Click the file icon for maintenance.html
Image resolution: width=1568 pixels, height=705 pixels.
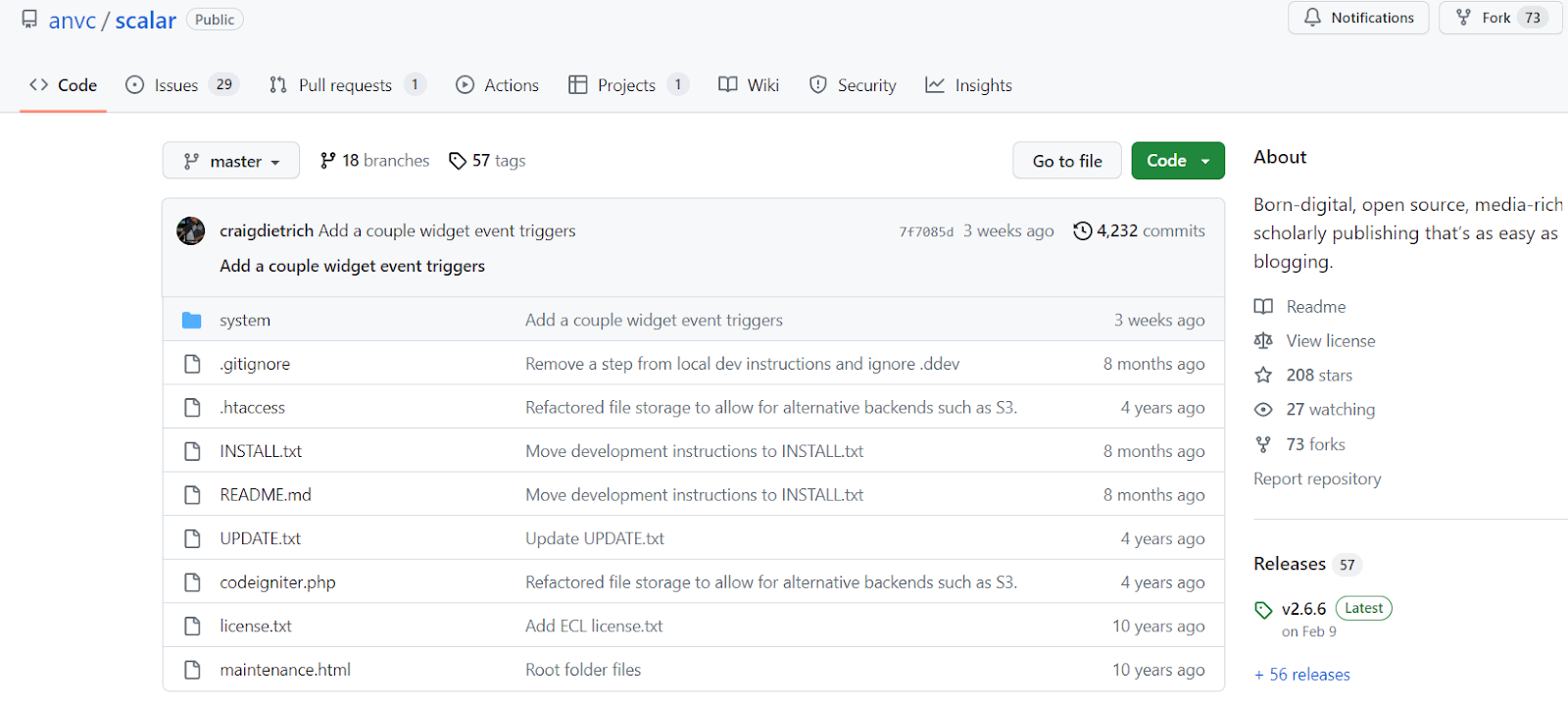192,670
